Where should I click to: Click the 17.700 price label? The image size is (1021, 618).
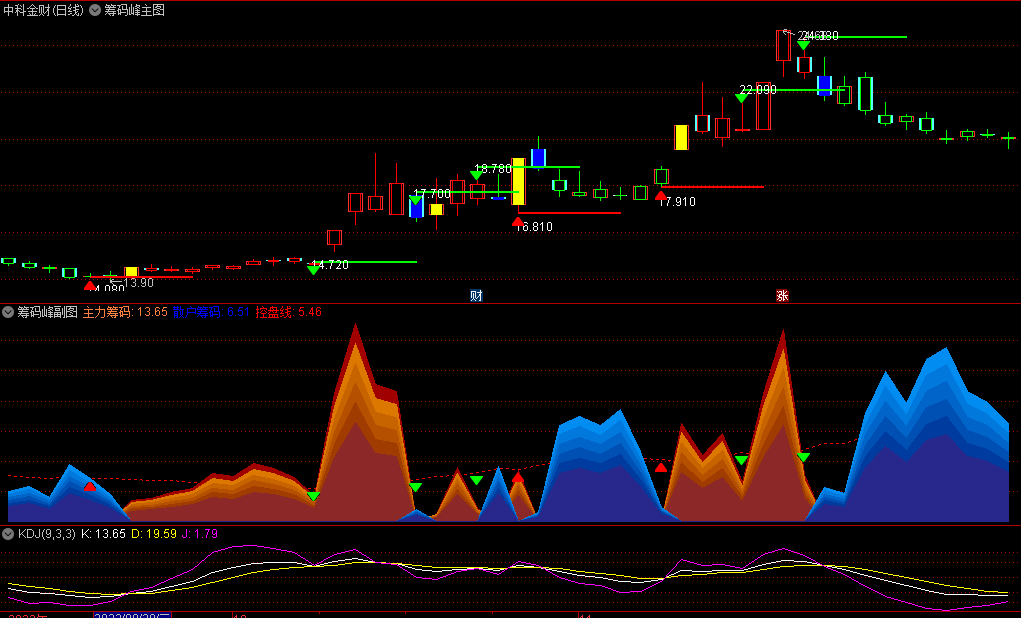(432, 193)
